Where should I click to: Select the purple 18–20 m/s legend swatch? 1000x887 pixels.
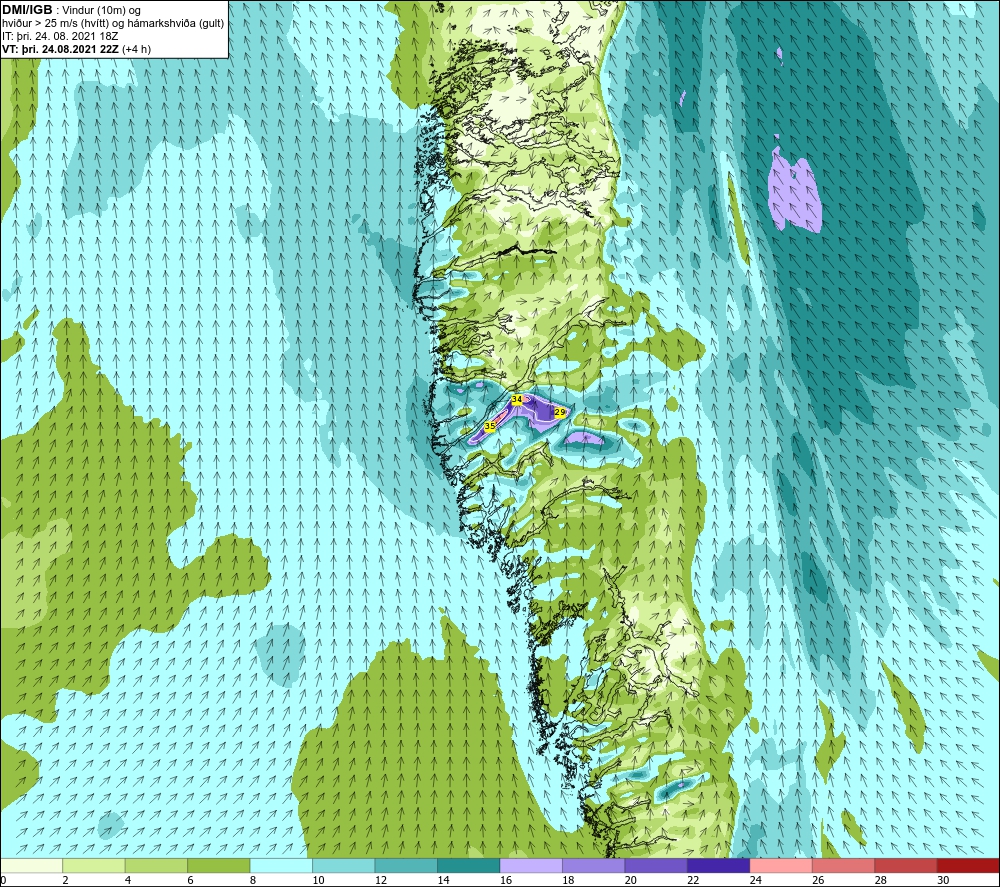pos(594,865)
